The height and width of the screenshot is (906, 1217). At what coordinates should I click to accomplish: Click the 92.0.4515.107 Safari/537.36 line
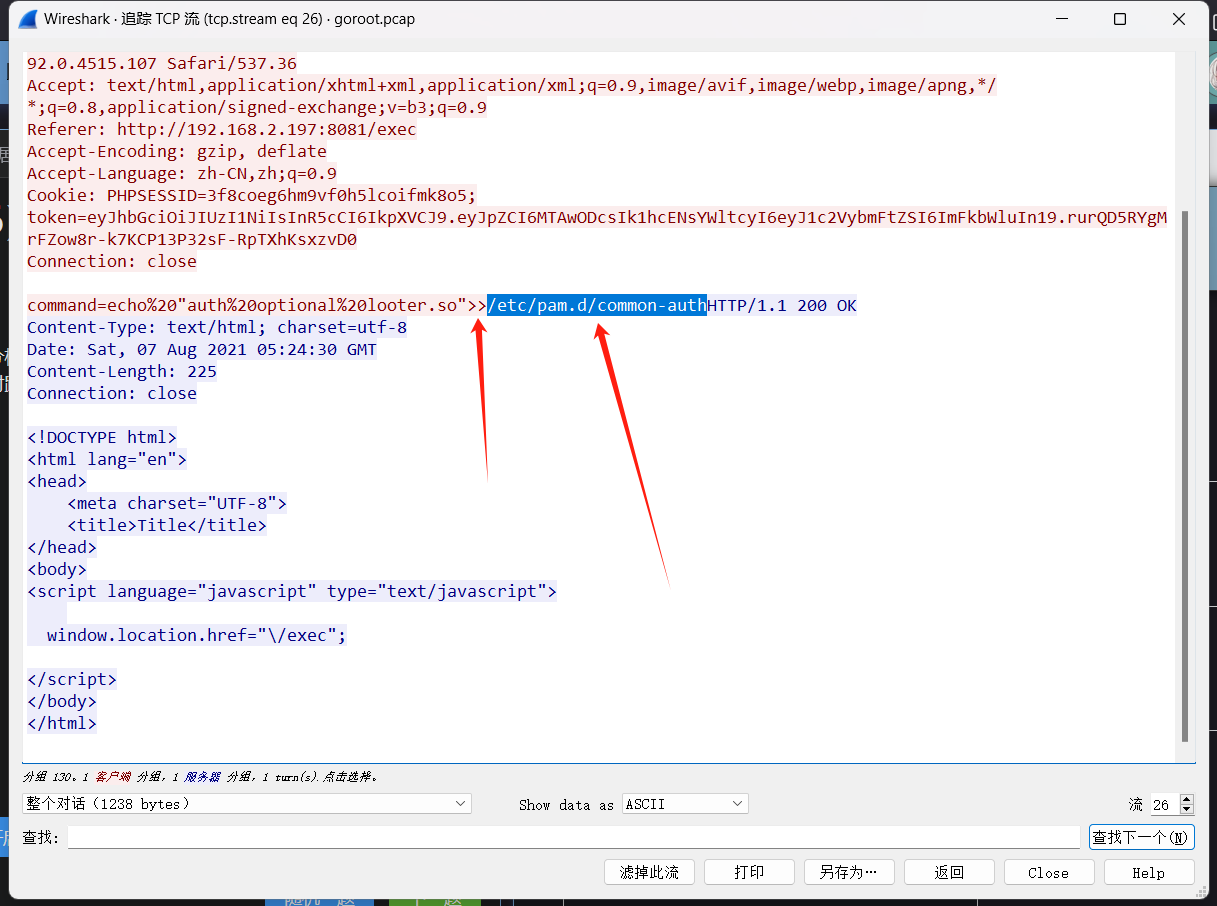tap(162, 63)
